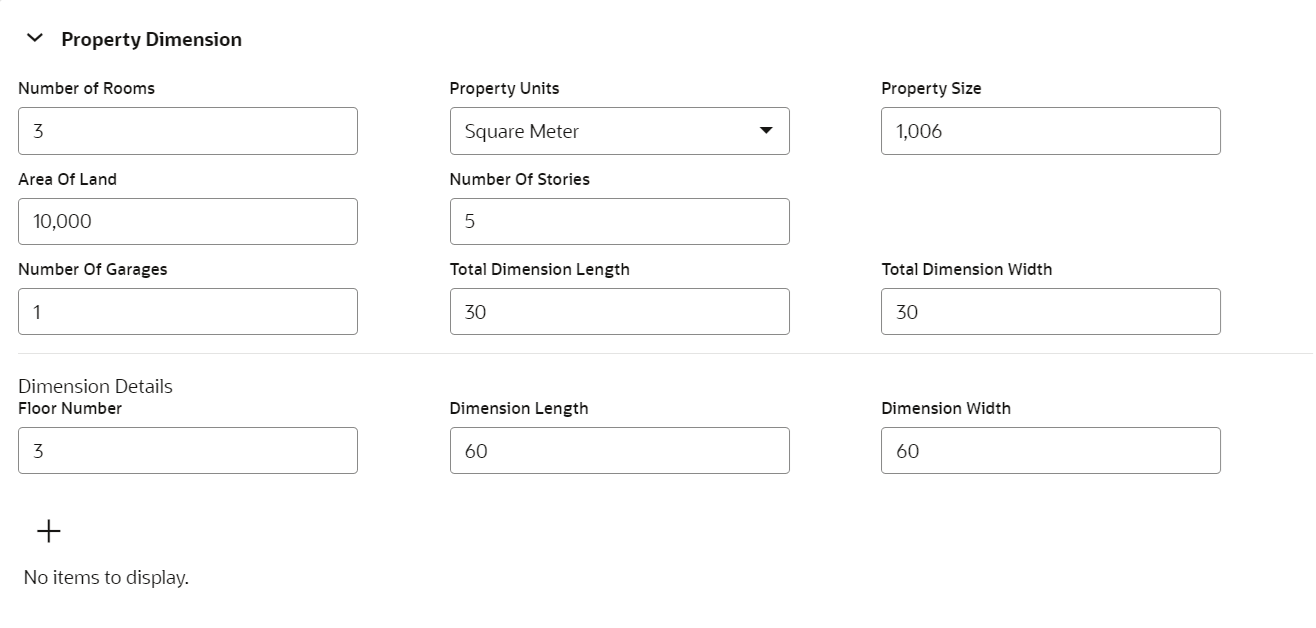The width and height of the screenshot is (1316, 628).
Task: Click the Property Units dropdown arrow
Action: [x=766, y=131]
